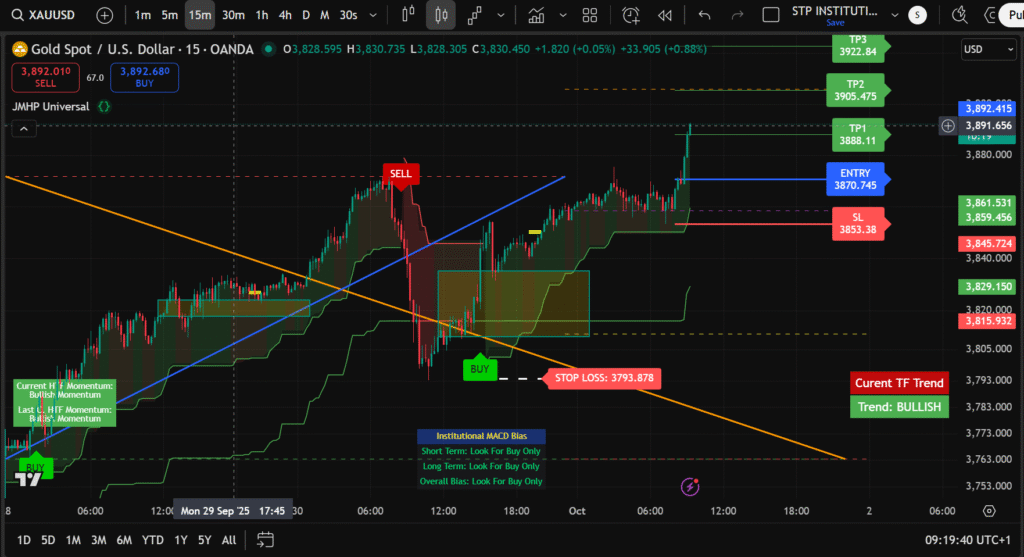Open chart settings gear on time axis

coord(989,511)
